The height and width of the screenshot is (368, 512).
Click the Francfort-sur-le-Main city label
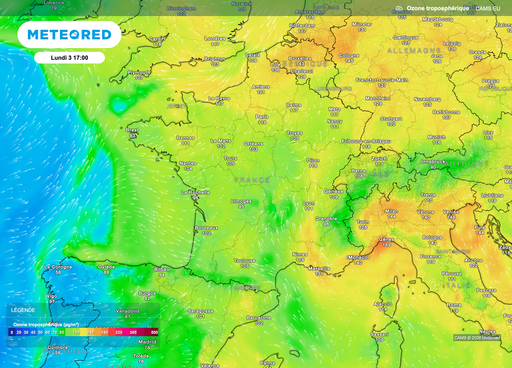[x=382, y=80]
